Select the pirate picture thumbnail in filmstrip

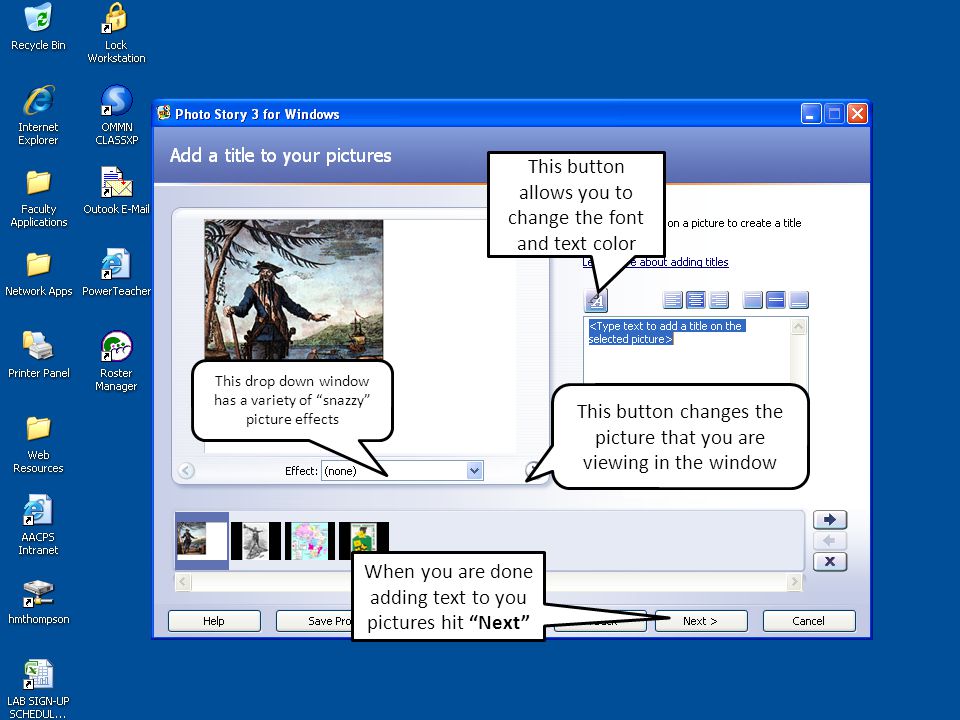point(202,541)
